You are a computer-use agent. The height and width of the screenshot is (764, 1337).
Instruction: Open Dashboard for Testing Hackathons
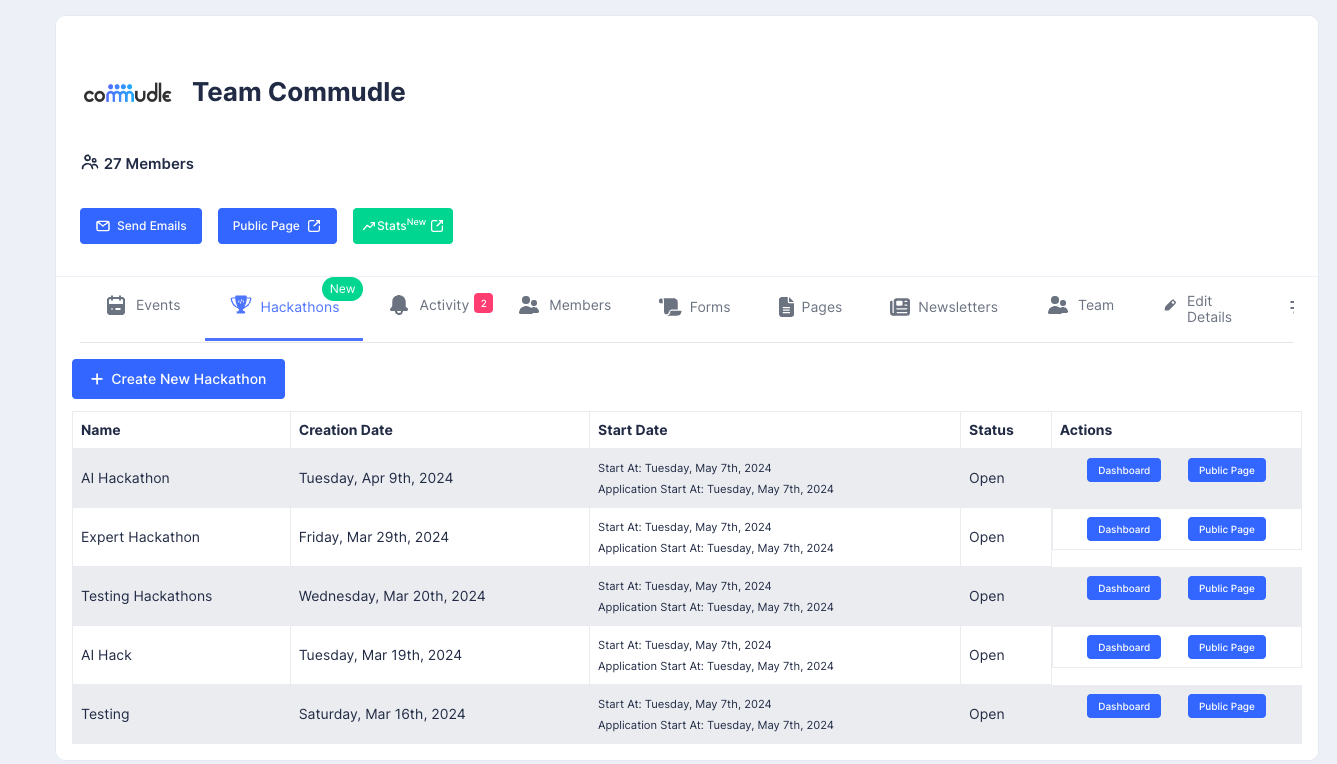[x=1123, y=588]
